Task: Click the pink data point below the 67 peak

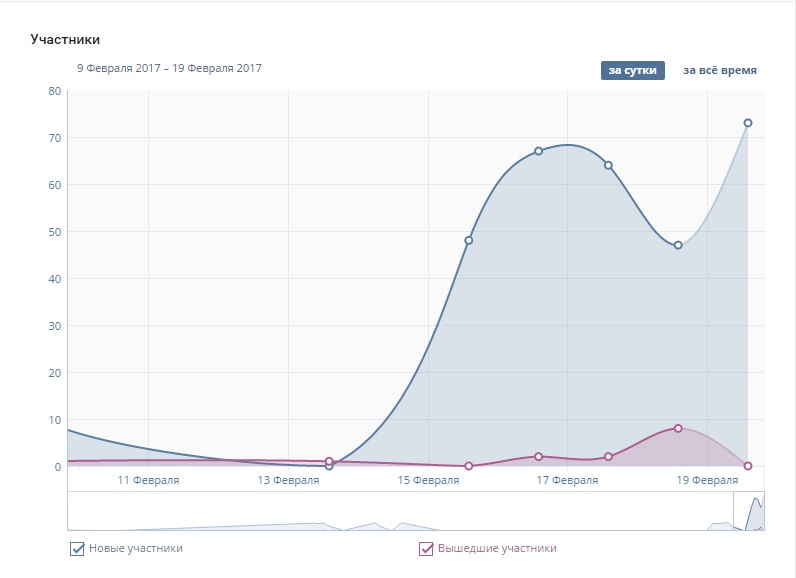Action: [538, 456]
